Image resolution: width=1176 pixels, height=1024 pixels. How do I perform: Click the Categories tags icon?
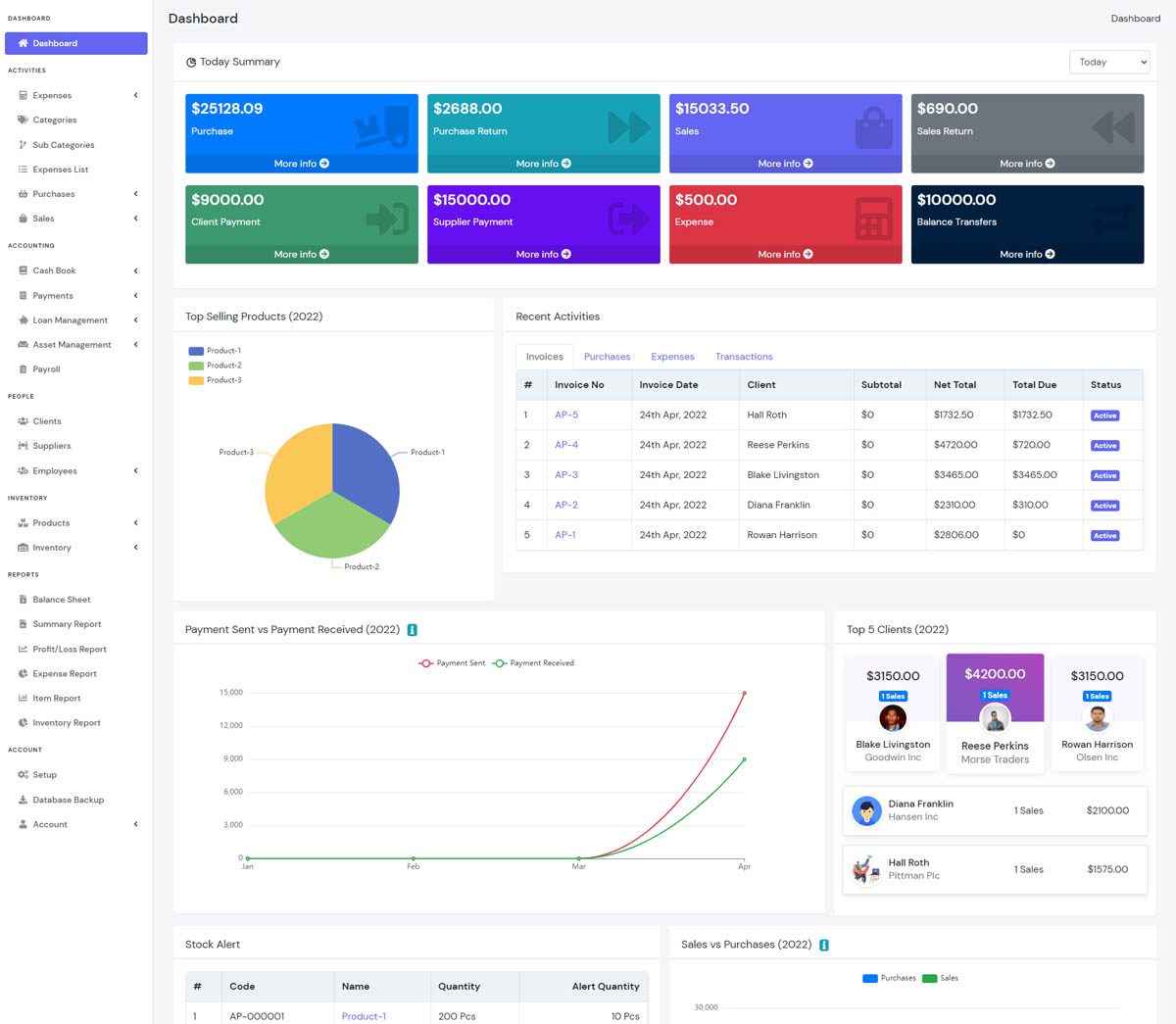click(23, 120)
